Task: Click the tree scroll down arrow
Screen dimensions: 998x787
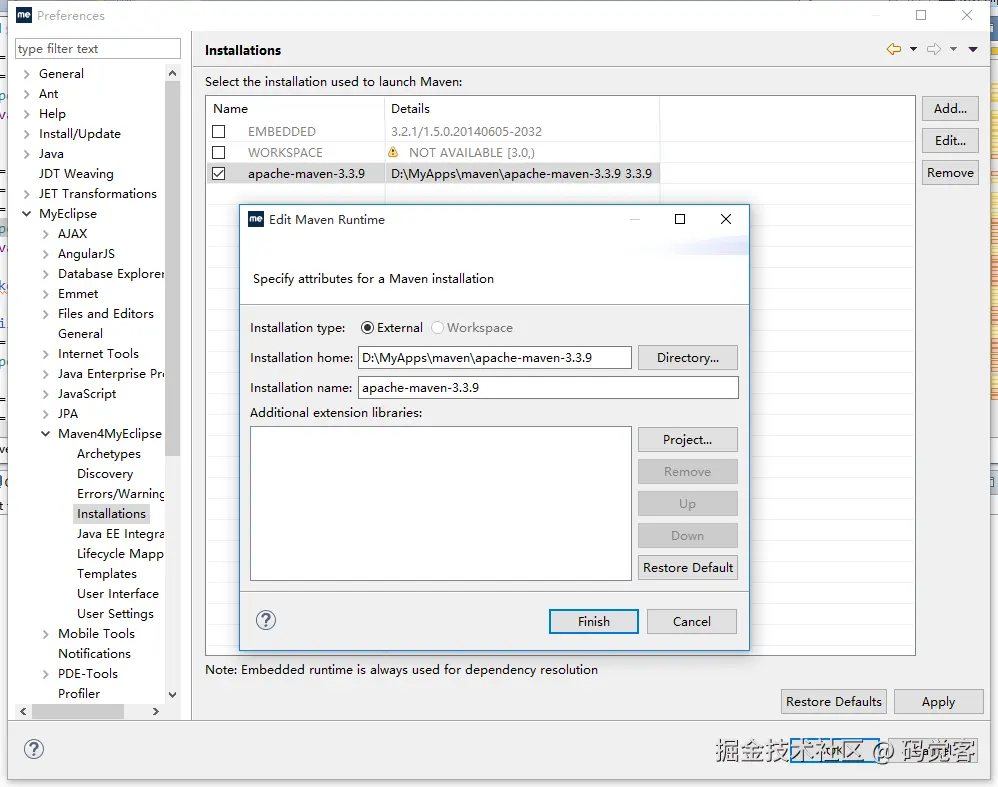Action: point(172,694)
